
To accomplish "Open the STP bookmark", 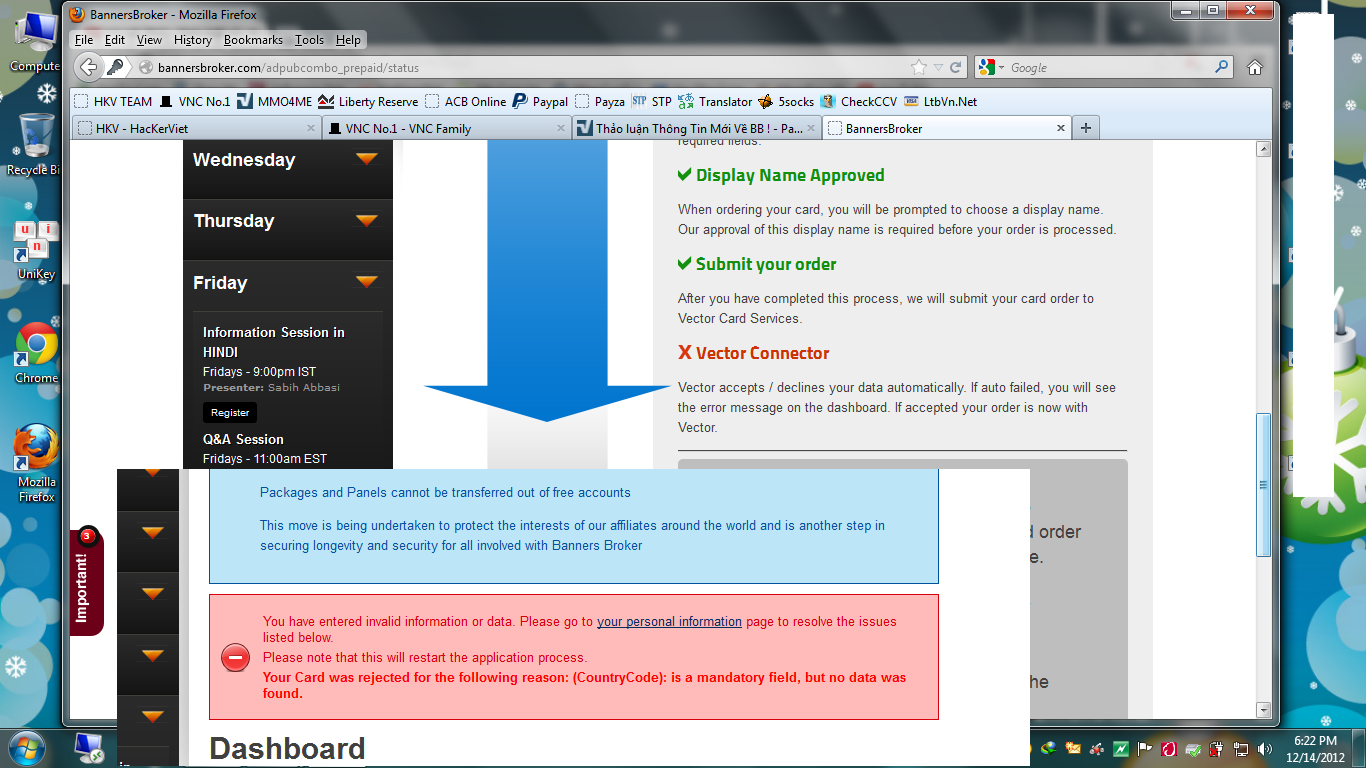I will click(x=652, y=101).
